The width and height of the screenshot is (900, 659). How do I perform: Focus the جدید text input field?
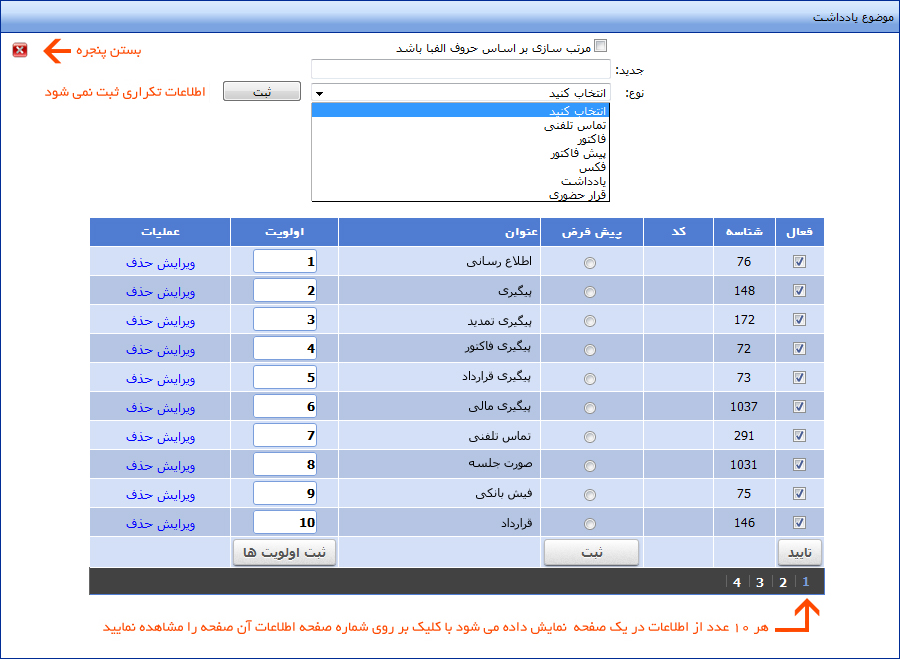pos(460,69)
